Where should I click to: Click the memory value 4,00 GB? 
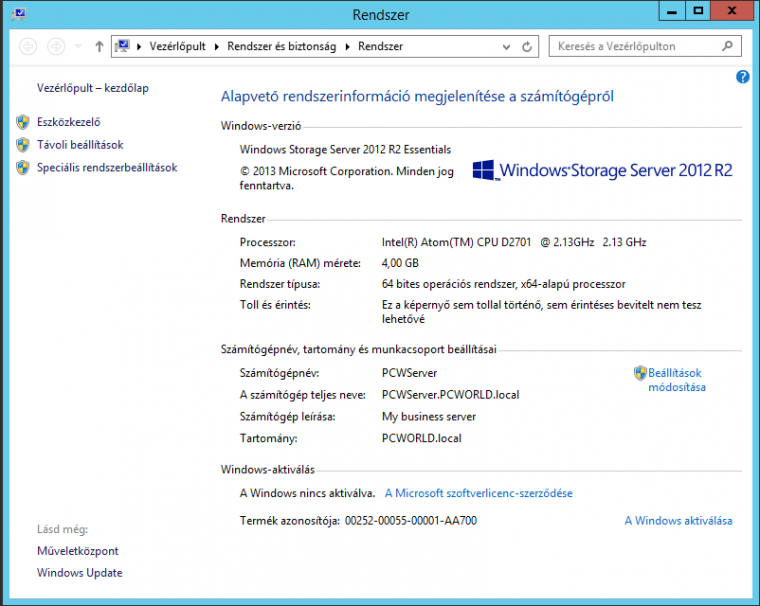pos(400,263)
